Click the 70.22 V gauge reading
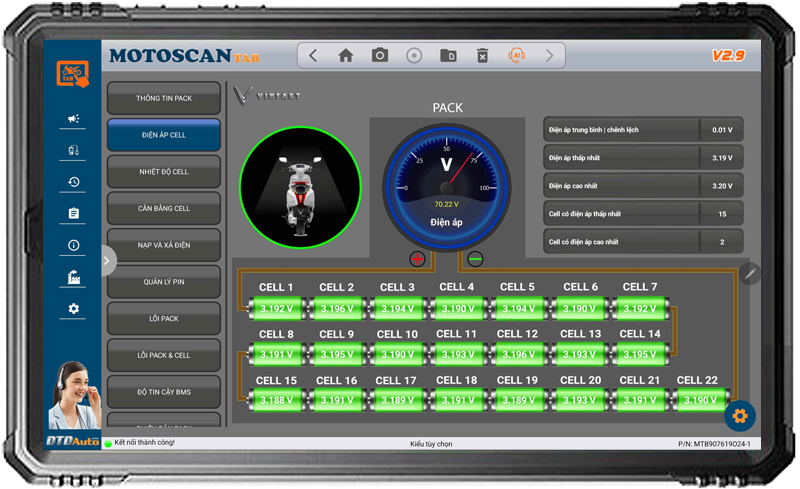Screen dimensions: 800x489 tap(446, 204)
